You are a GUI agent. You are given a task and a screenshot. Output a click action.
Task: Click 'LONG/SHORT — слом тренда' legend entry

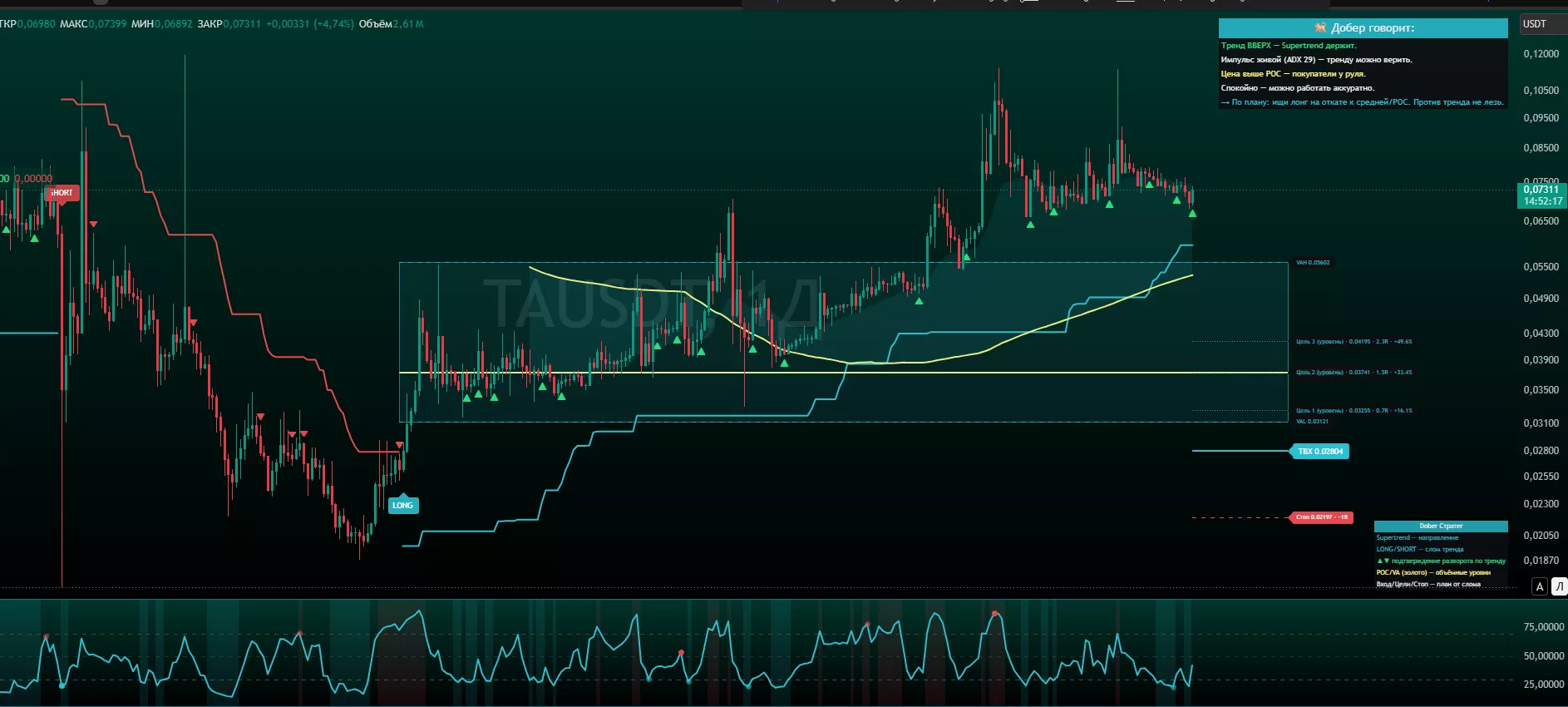1420,550
